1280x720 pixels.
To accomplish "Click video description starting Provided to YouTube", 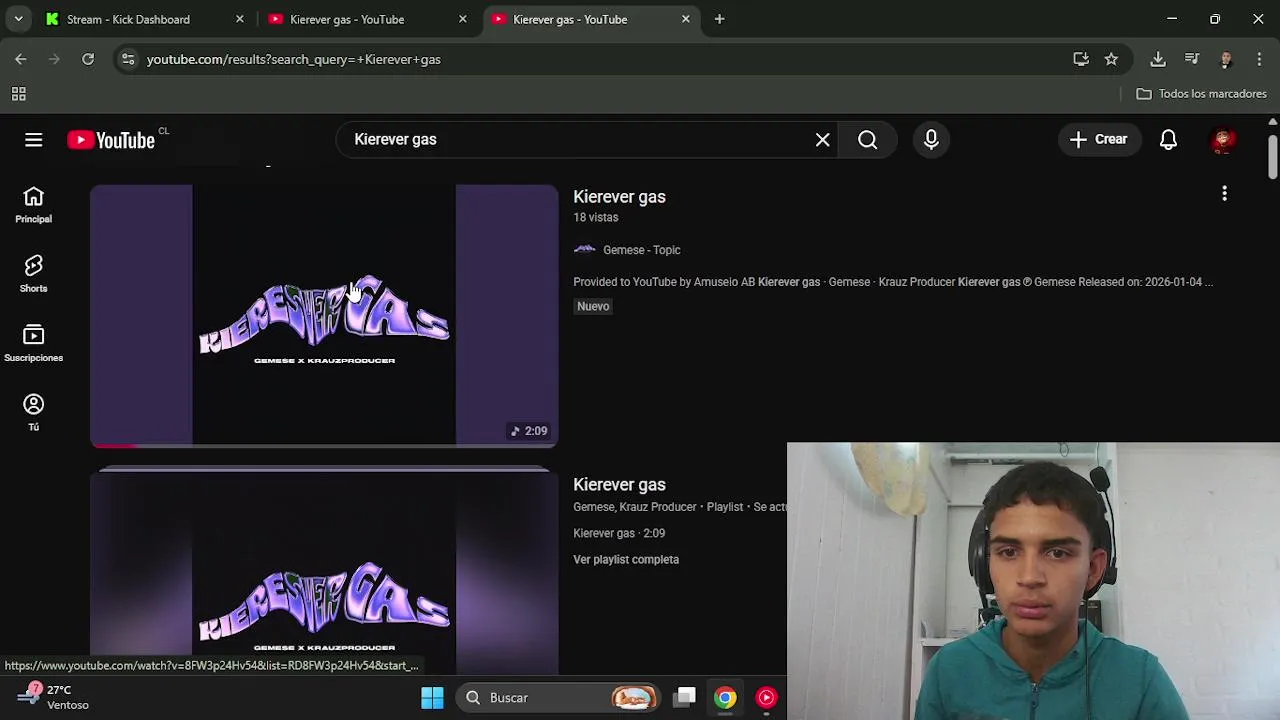I will pyautogui.click(x=893, y=282).
